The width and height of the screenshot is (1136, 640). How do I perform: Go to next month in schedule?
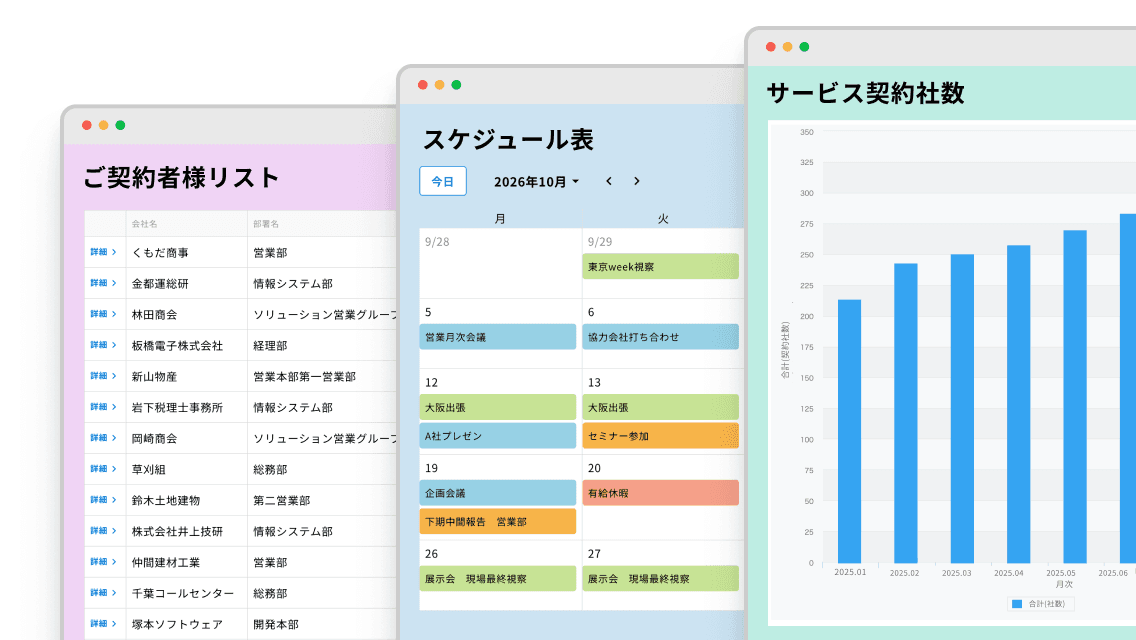coord(637,181)
